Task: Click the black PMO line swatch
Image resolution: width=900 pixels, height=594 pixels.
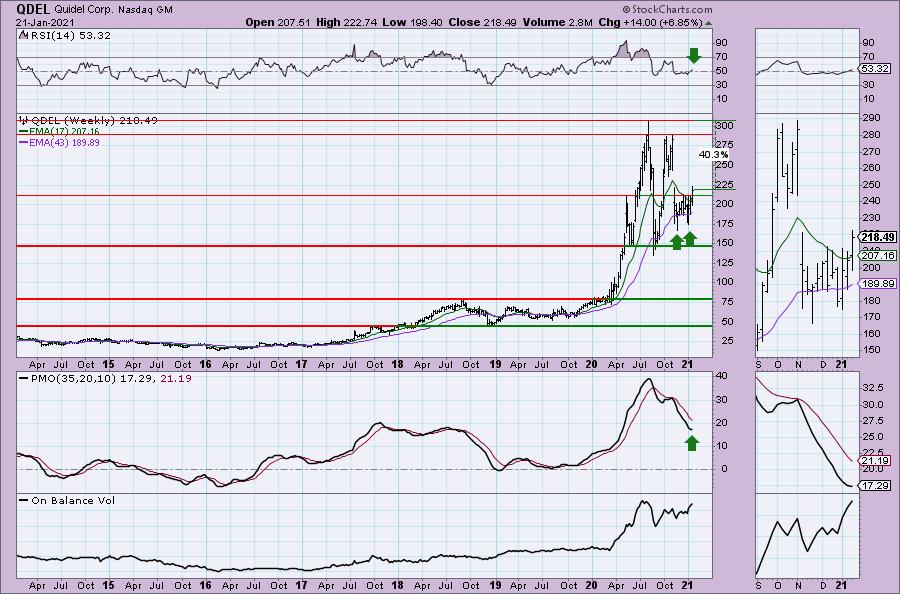Action: (24, 379)
